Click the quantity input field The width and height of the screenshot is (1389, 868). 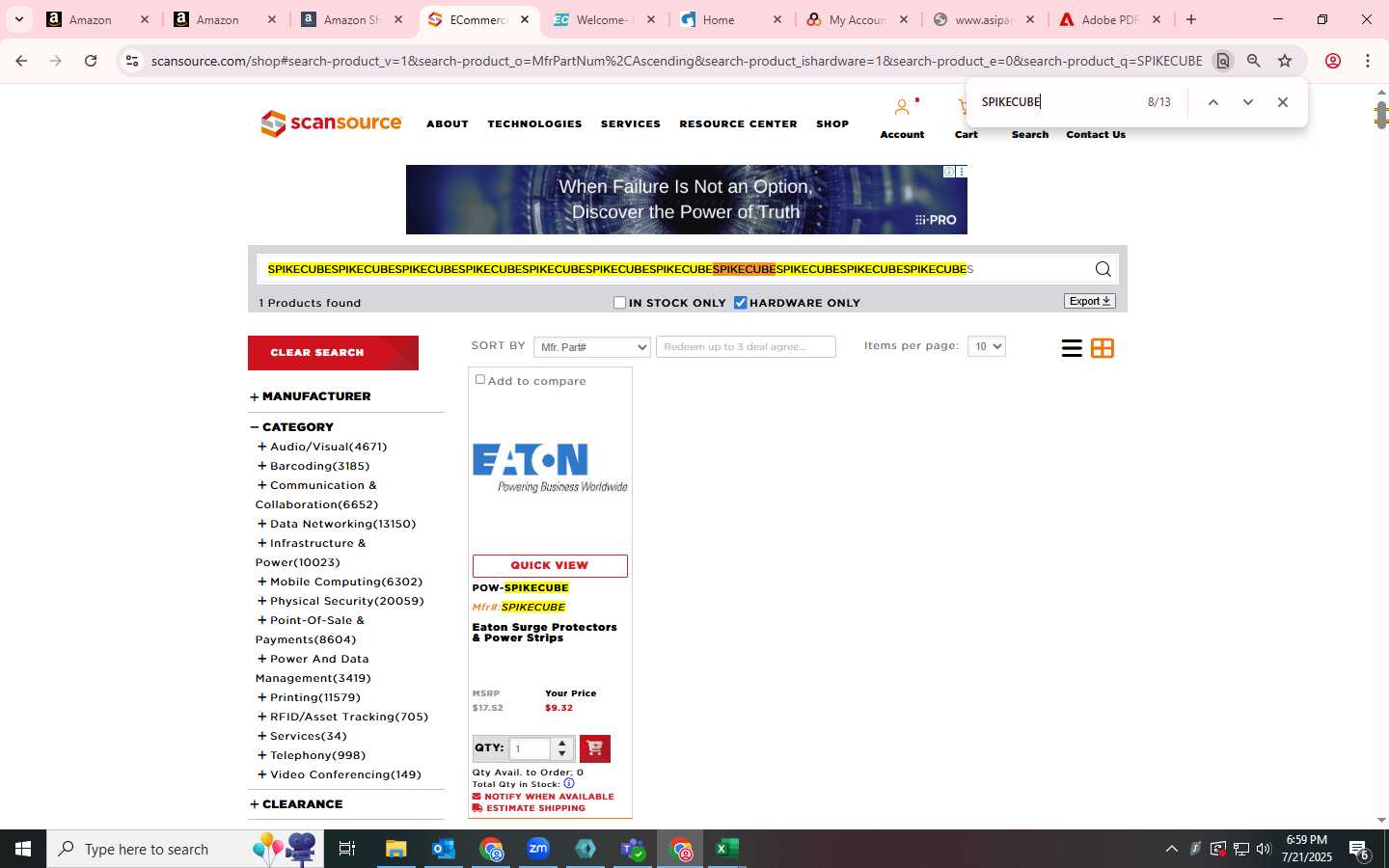click(530, 748)
